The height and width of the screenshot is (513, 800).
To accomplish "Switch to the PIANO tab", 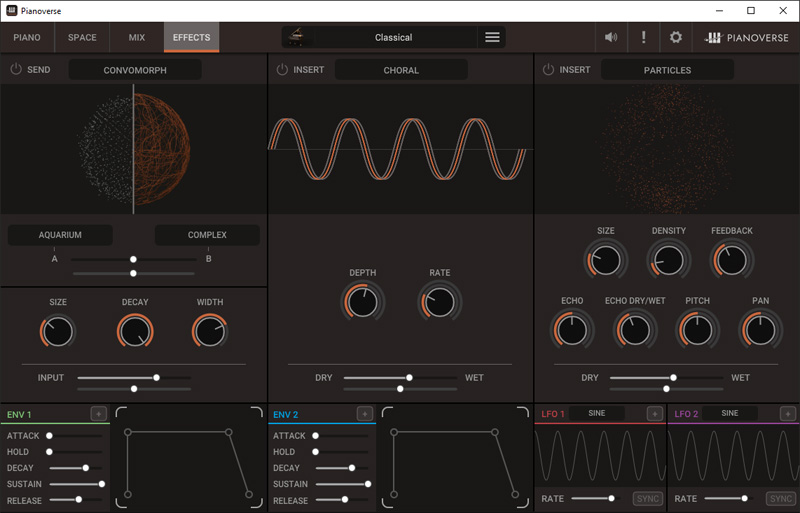I will [27, 38].
